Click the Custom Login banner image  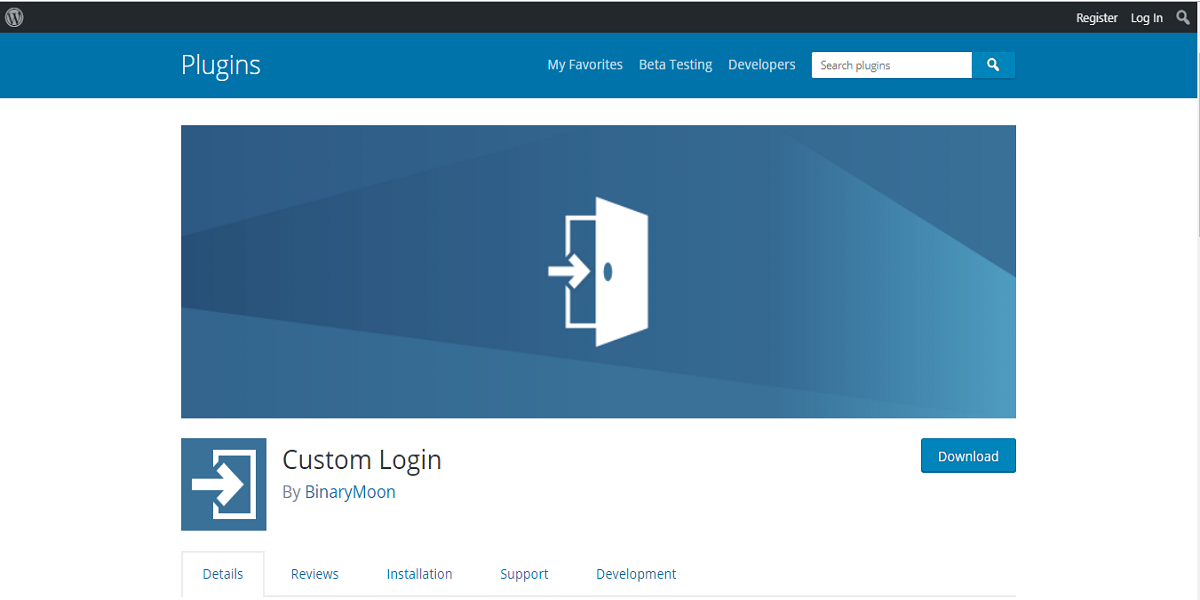point(598,271)
